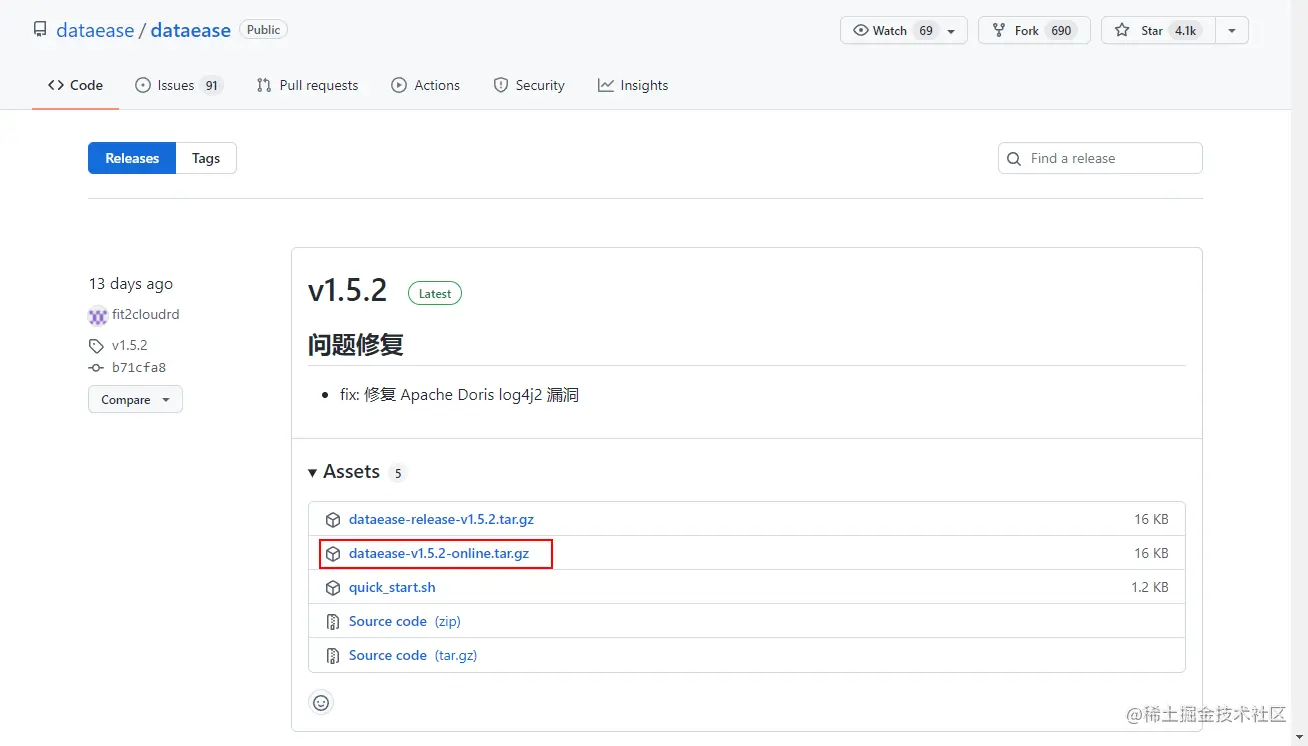Viewport: 1308px width, 746px height.
Task: Open the dataease organization link
Action: [95, 30]
